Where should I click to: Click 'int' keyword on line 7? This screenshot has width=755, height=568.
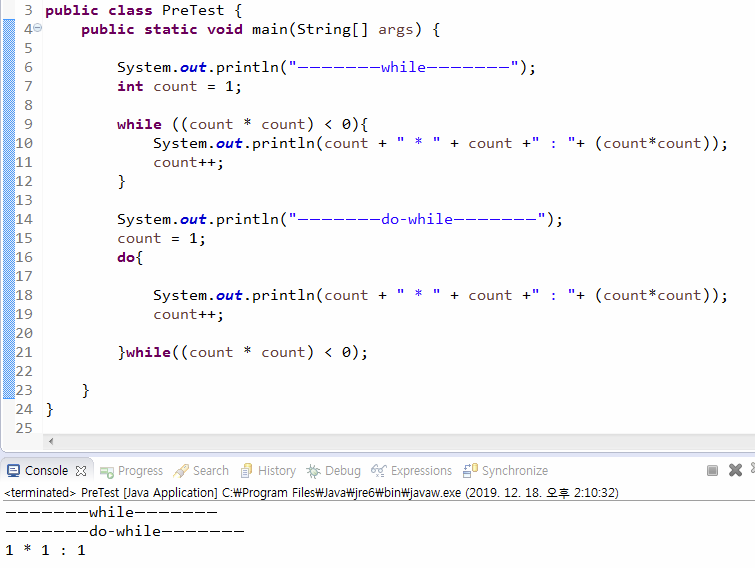pos(130,86)
